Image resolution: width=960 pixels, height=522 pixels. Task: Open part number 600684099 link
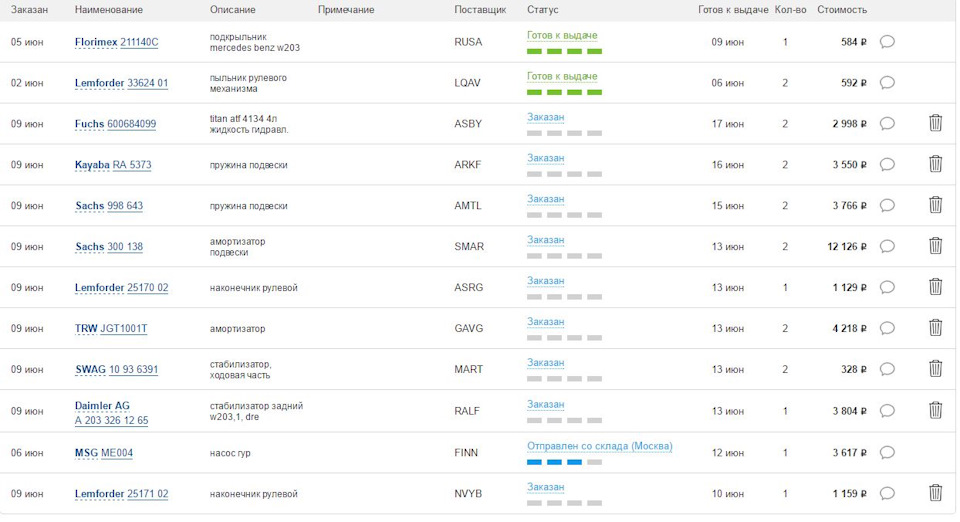coord(132,124)
